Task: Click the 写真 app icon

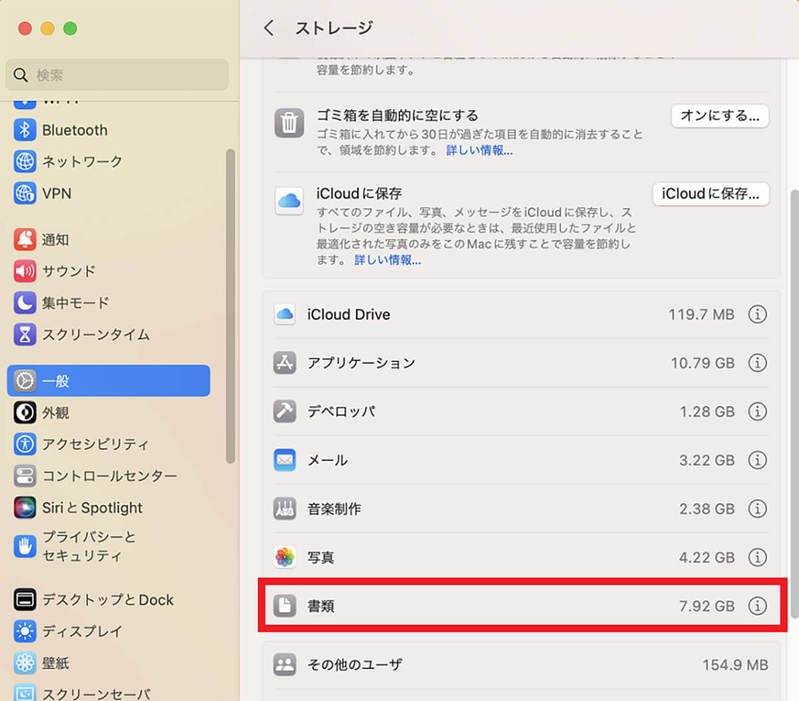Action: pyautogui.click(x=284, y=557)
